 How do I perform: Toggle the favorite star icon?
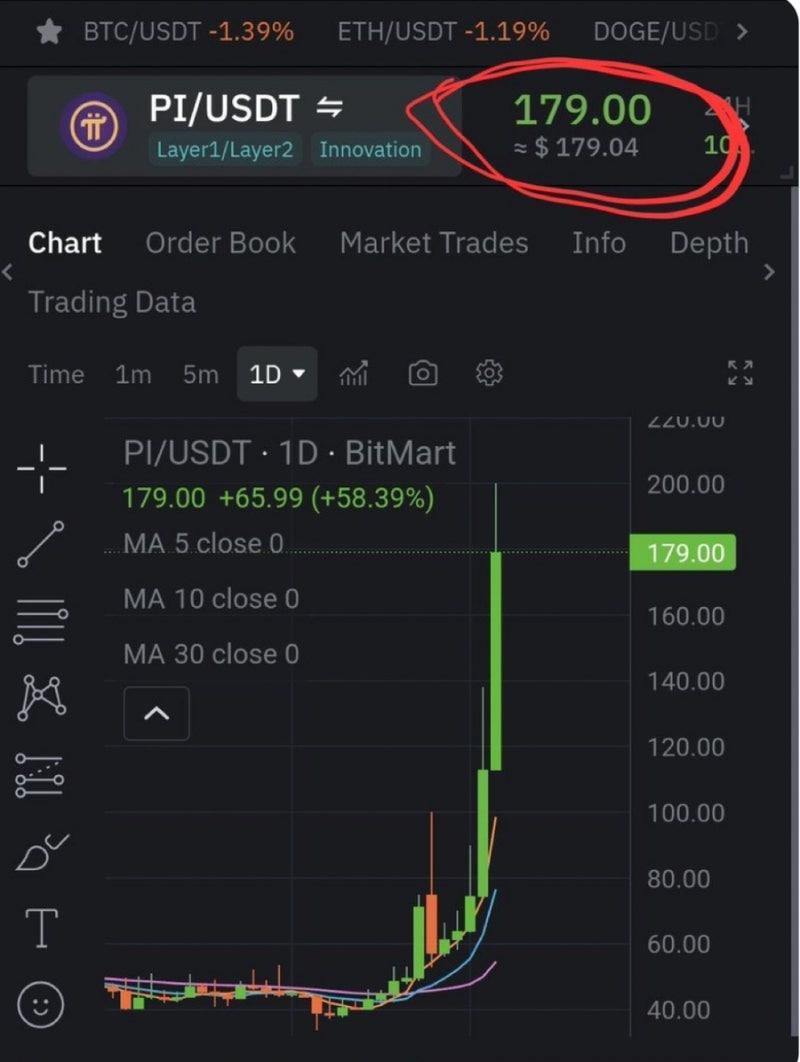(48, 31)
